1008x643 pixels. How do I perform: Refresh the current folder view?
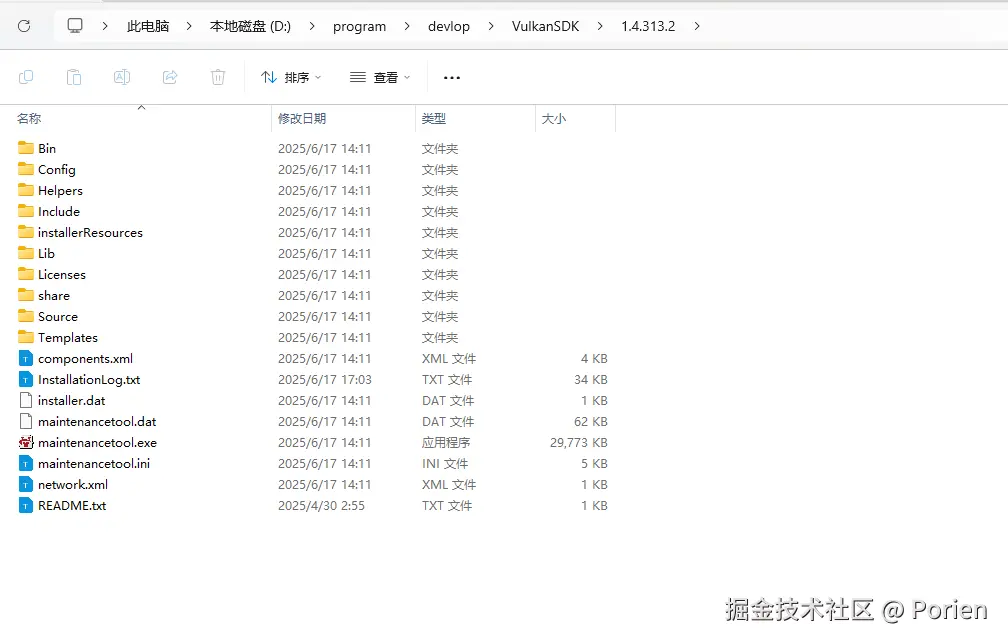[x=24, y=26]
